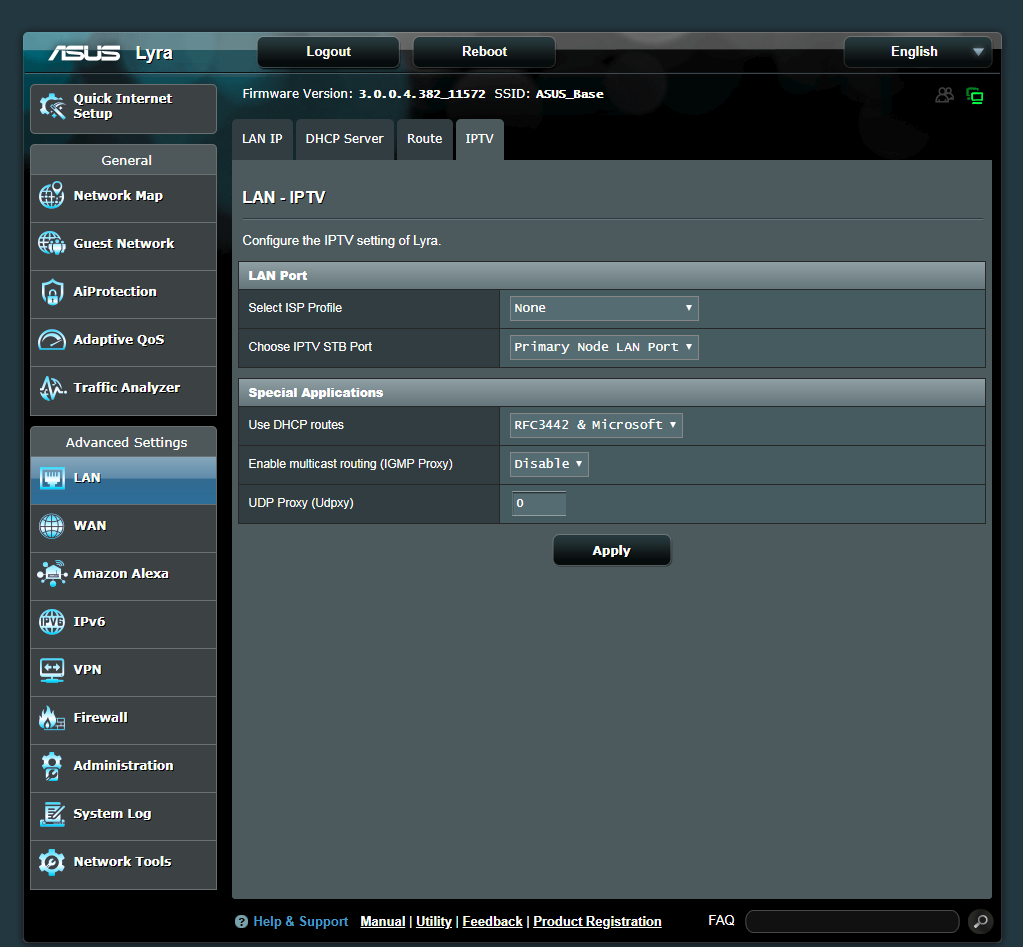Open Amazon Alexa menu item
The width and height of the screenshot is (1023, 947).
point(123,577)
